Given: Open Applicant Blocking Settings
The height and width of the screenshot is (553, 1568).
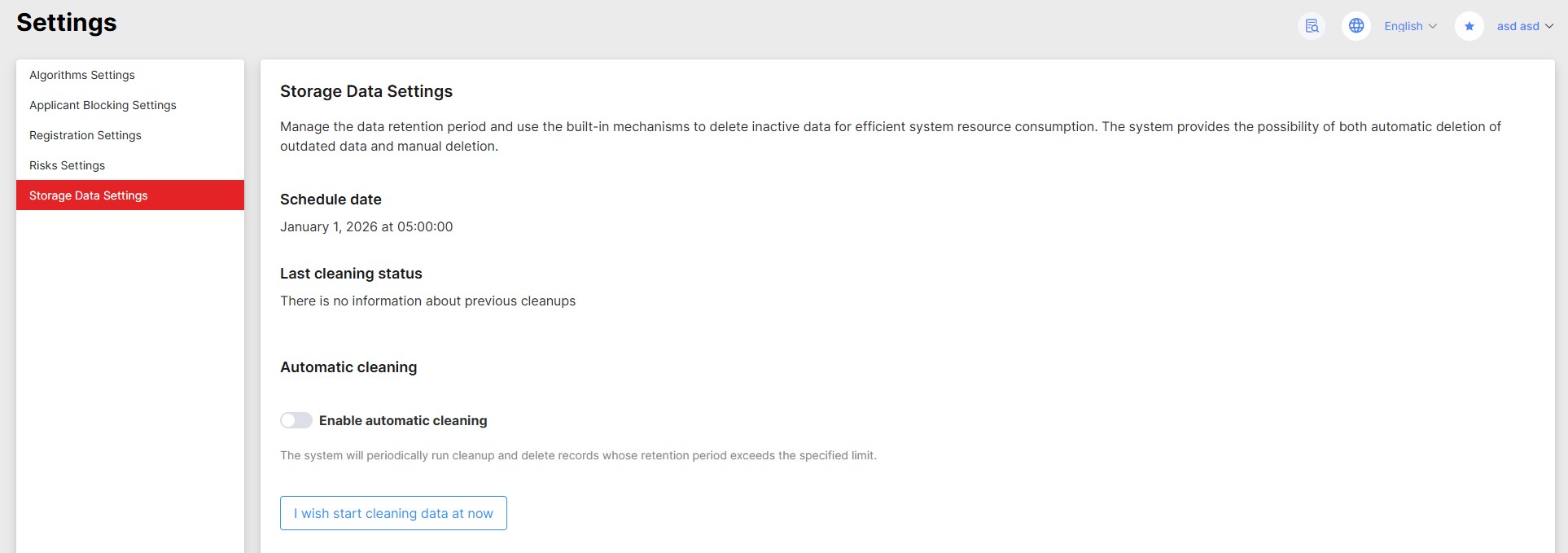Looking at the screenshot, I should [103, 105].
